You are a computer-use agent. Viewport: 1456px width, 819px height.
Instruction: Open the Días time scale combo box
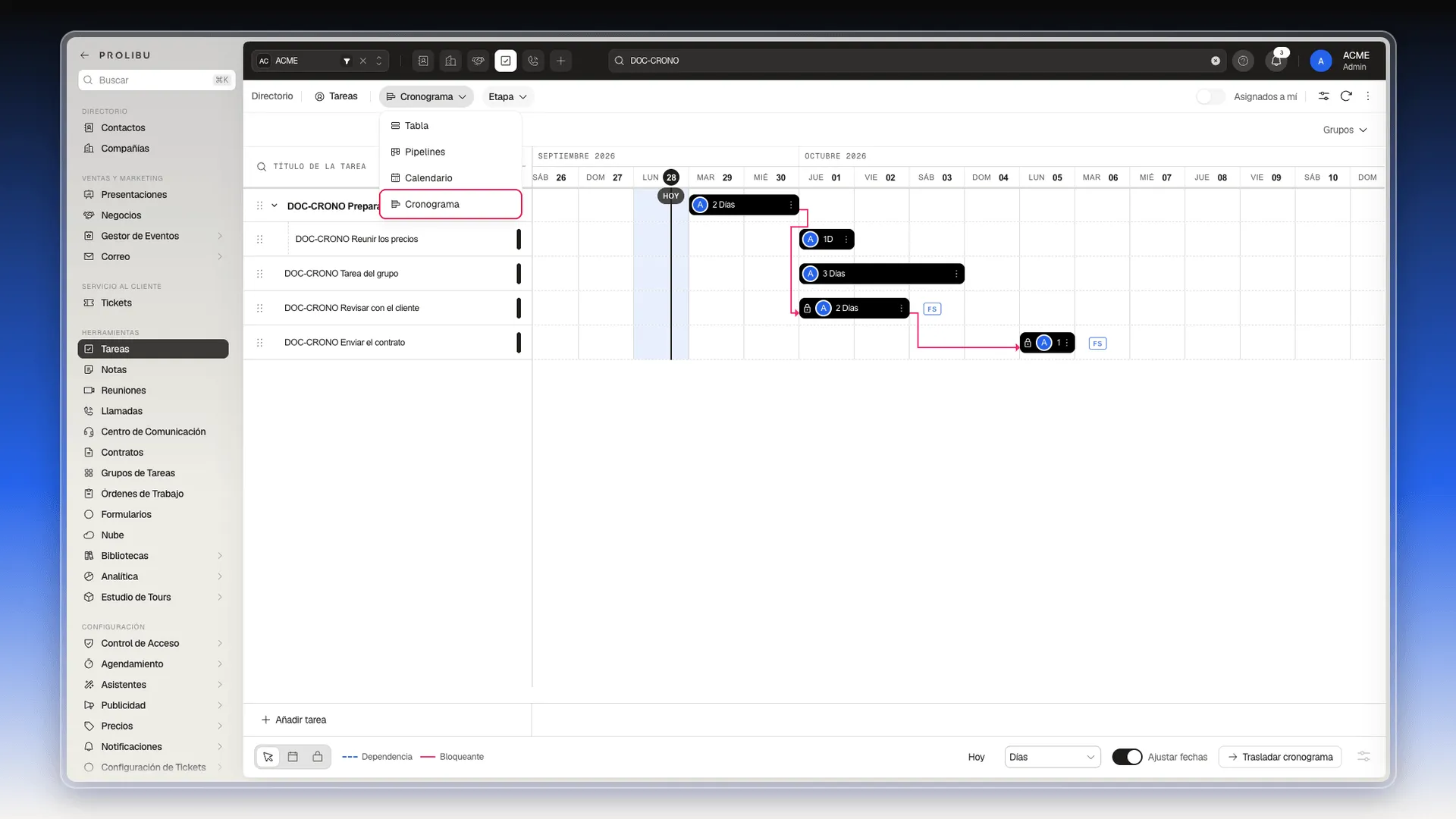point(1053,757)
